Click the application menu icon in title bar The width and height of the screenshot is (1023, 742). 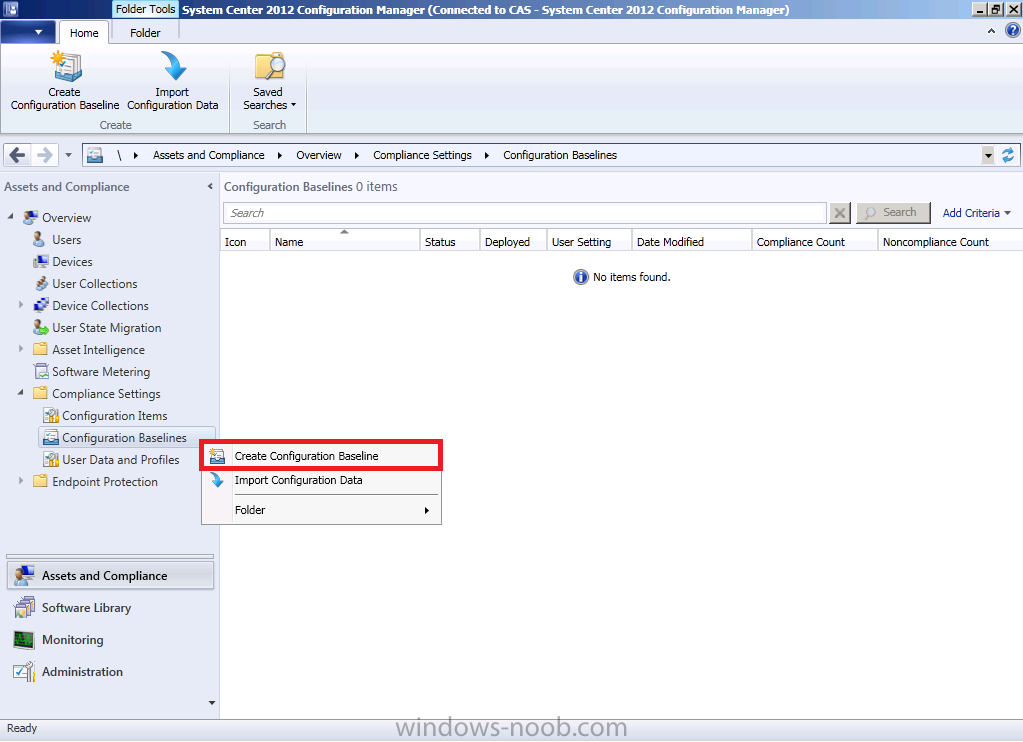[10, 9]
